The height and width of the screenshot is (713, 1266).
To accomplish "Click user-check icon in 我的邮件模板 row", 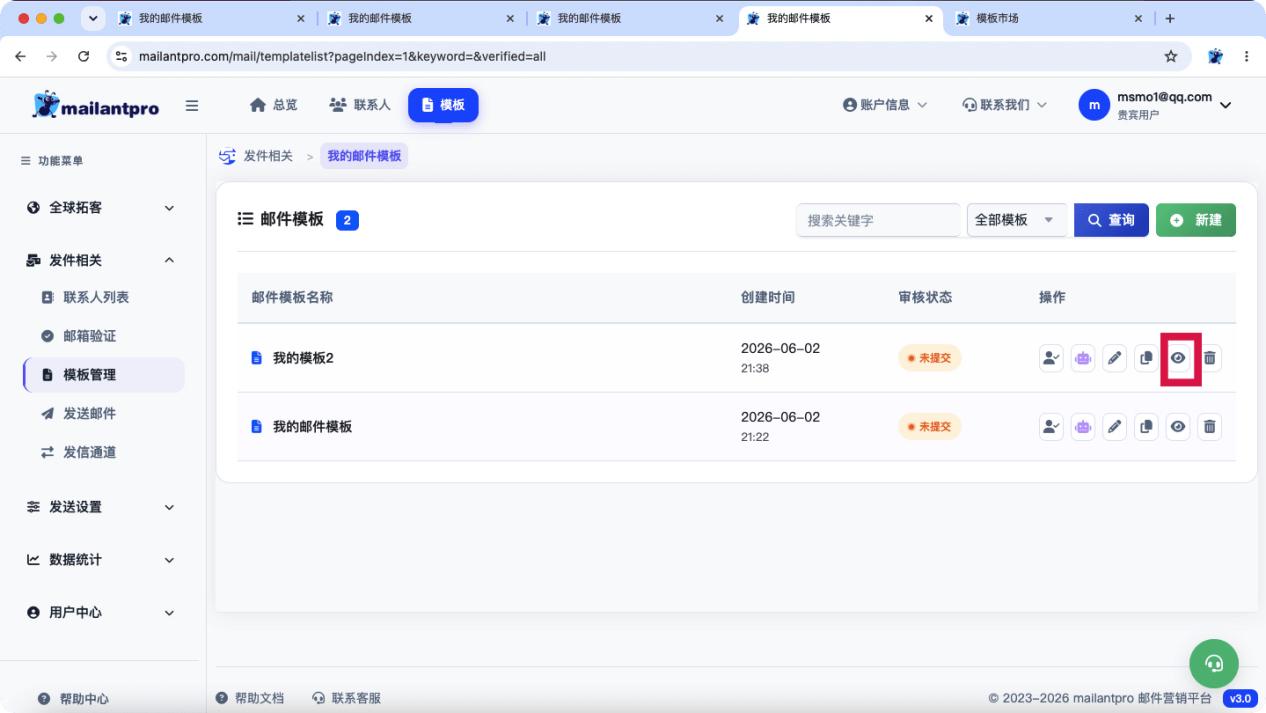I will [x=1051, y=427].
